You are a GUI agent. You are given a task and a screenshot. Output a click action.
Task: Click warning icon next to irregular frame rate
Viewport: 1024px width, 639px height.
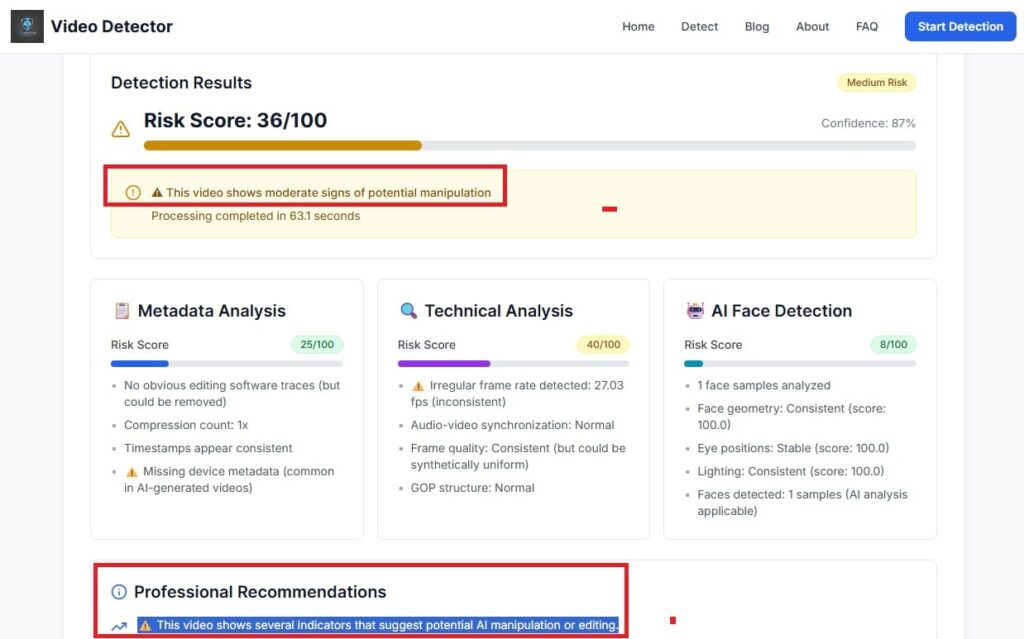(x=418, y=386)
